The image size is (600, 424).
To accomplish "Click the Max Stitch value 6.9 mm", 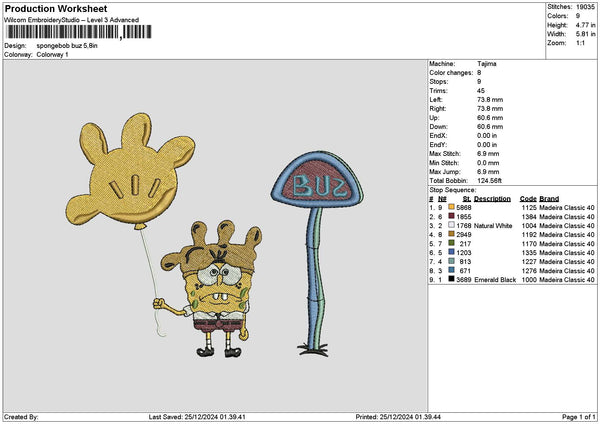I will (x=488, y=153).
